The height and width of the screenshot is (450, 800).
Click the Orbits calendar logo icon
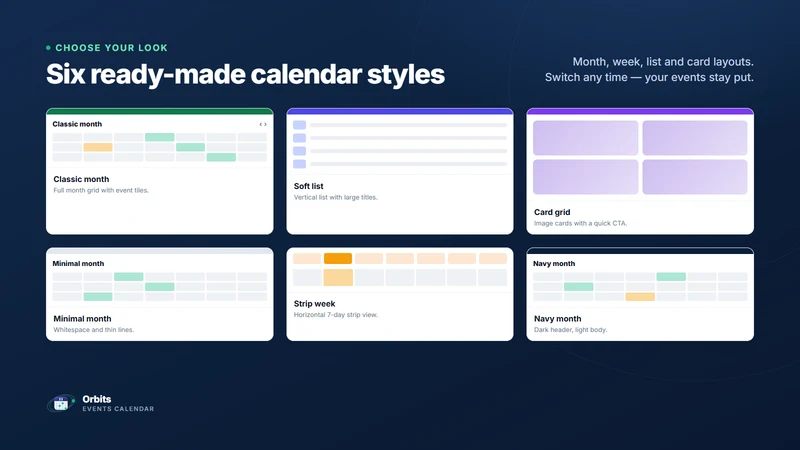coord(61,403)
